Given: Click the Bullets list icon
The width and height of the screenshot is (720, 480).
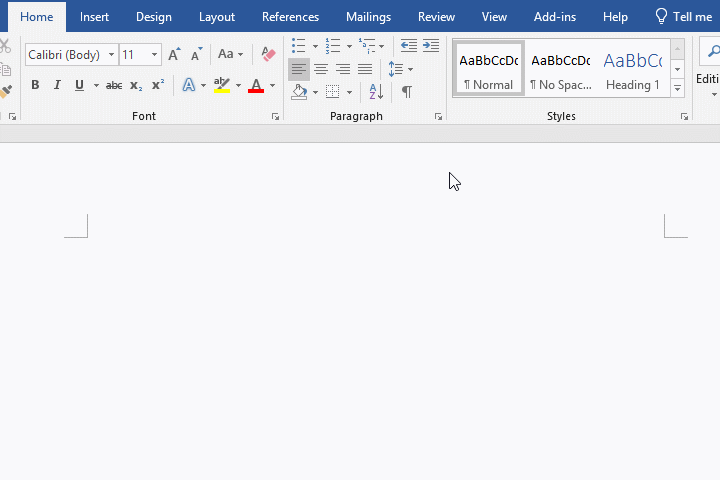Looking at the screenshot, I should pos(298,45).
